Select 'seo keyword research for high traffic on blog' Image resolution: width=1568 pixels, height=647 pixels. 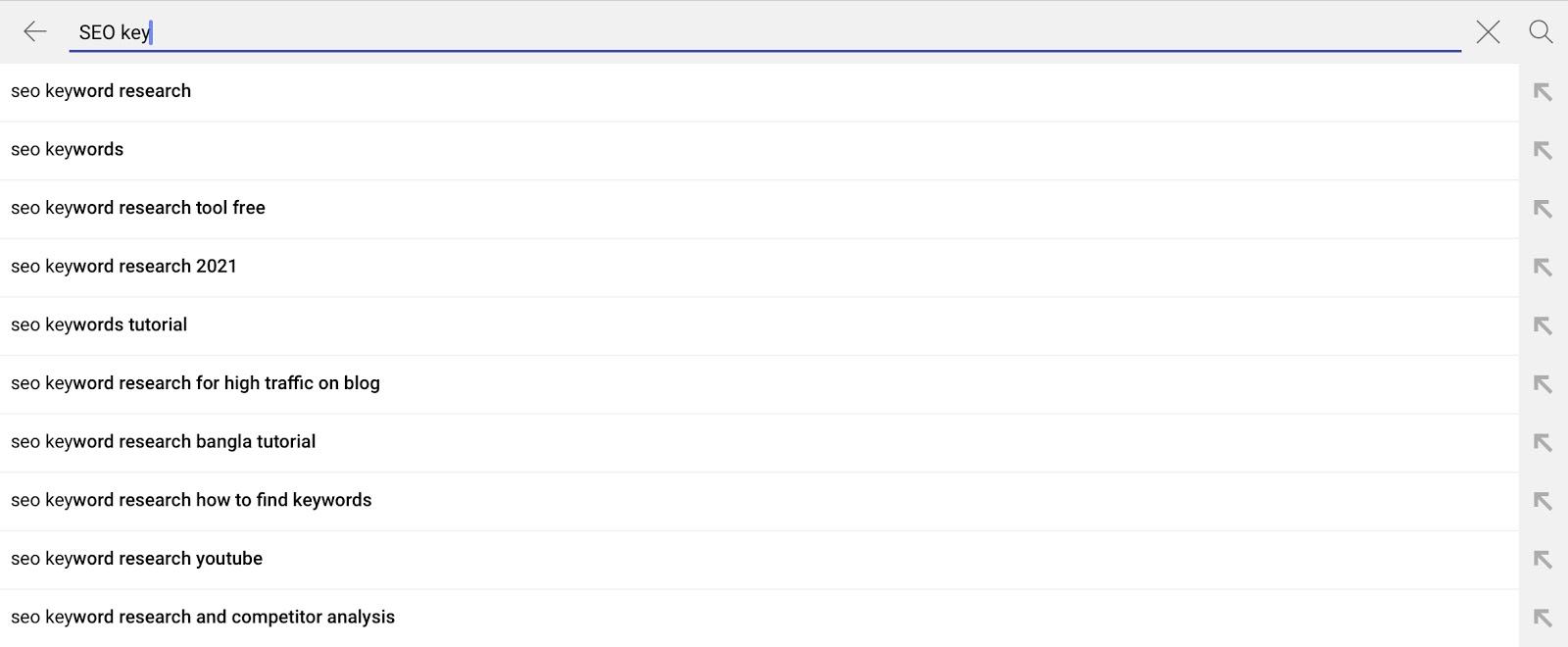[x=759, y=384]
